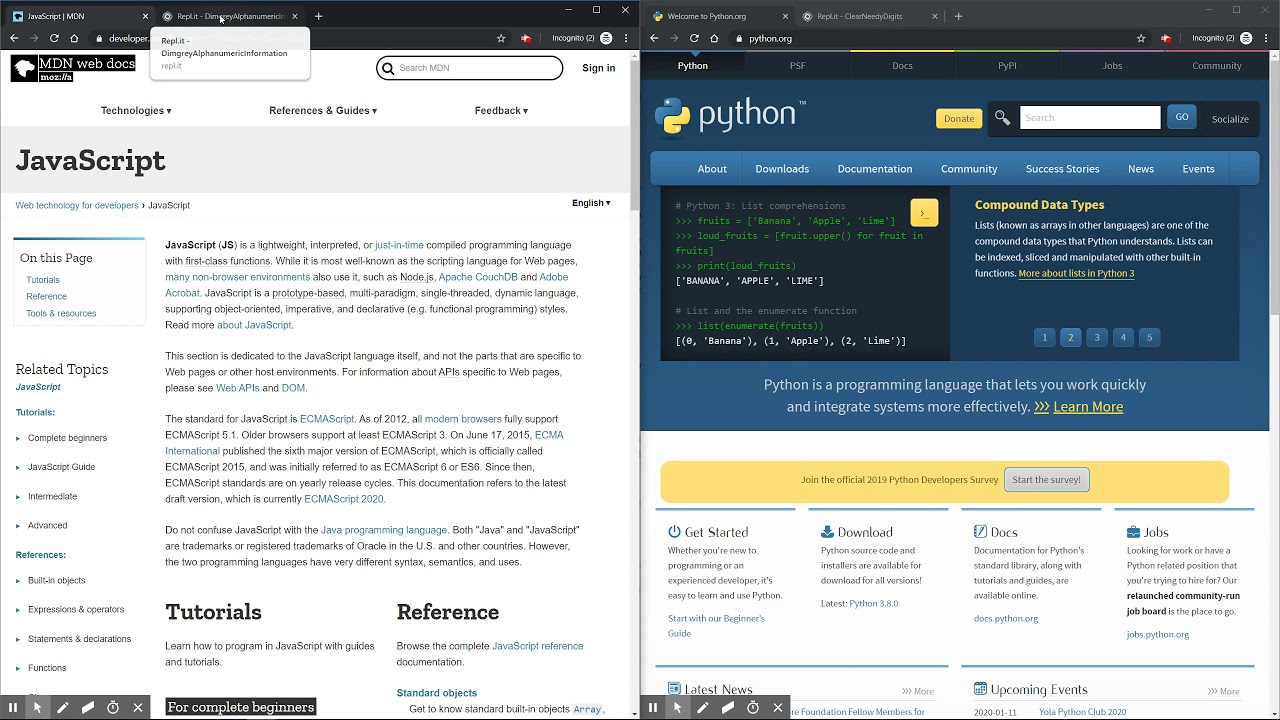
Task: Click the Python logo
Action: (x=730, y=116)
